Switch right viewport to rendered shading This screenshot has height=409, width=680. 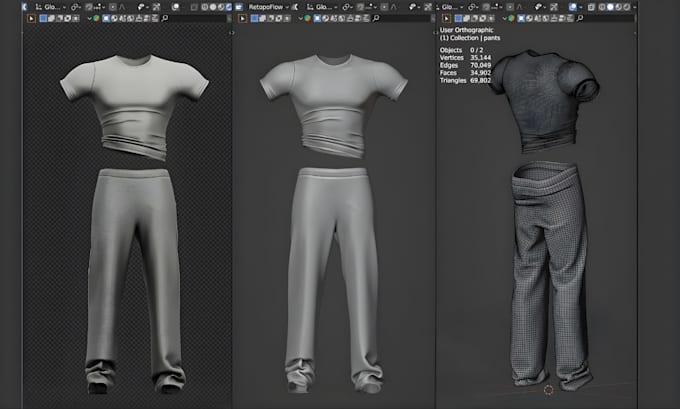click(626, 7)
